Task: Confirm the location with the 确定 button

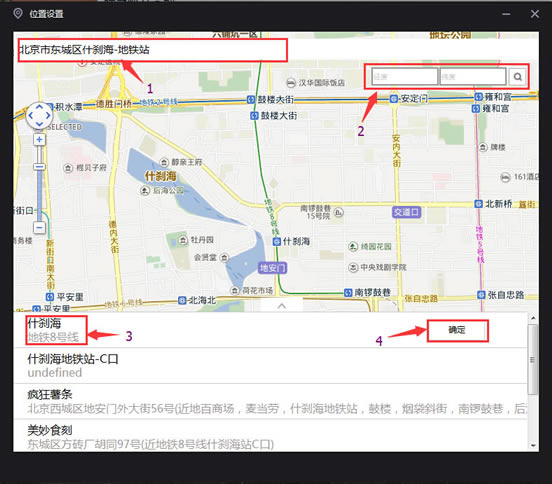Action: pos(457,330)
